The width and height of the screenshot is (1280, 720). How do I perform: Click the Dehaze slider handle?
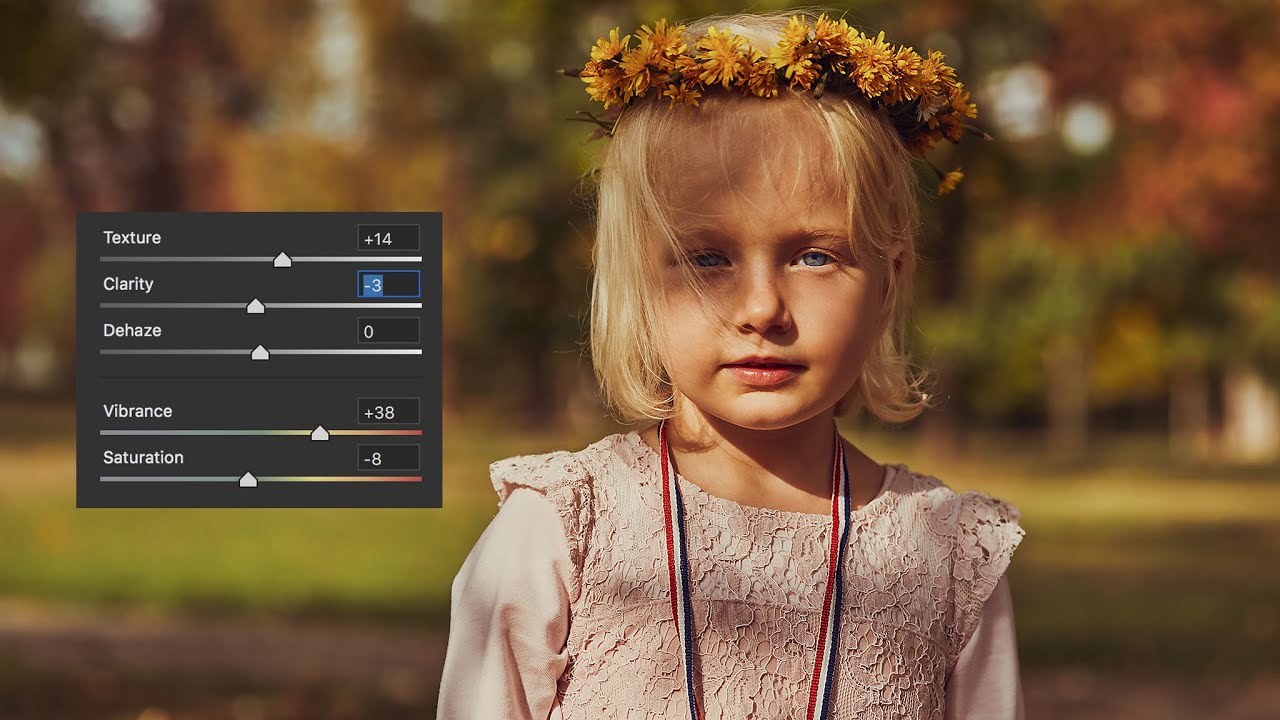click(x=259, y=352)
